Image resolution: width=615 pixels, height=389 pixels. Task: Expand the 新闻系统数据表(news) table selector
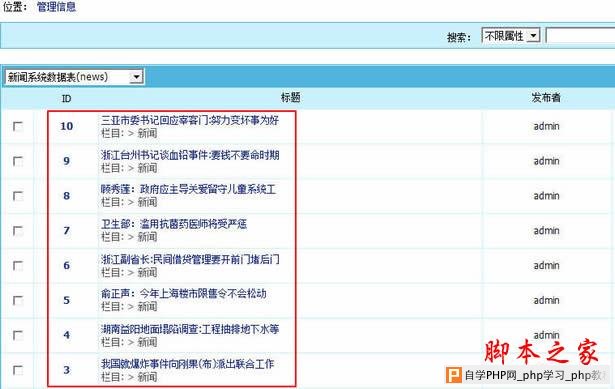click(x=74, y=76)
